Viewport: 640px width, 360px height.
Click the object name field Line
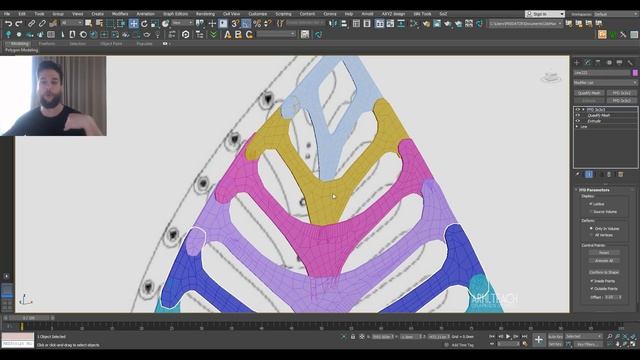(602, 73)
